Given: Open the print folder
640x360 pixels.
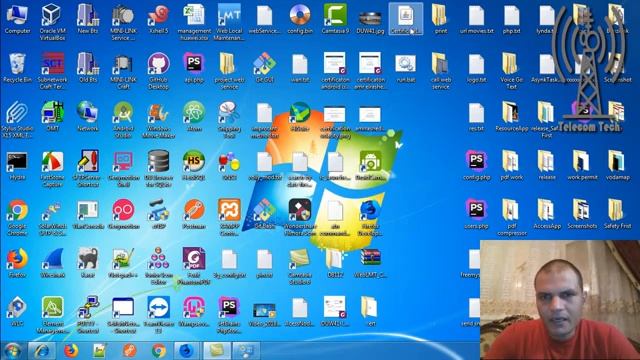Looking at the screenshot, I should (x=440, y=20).
